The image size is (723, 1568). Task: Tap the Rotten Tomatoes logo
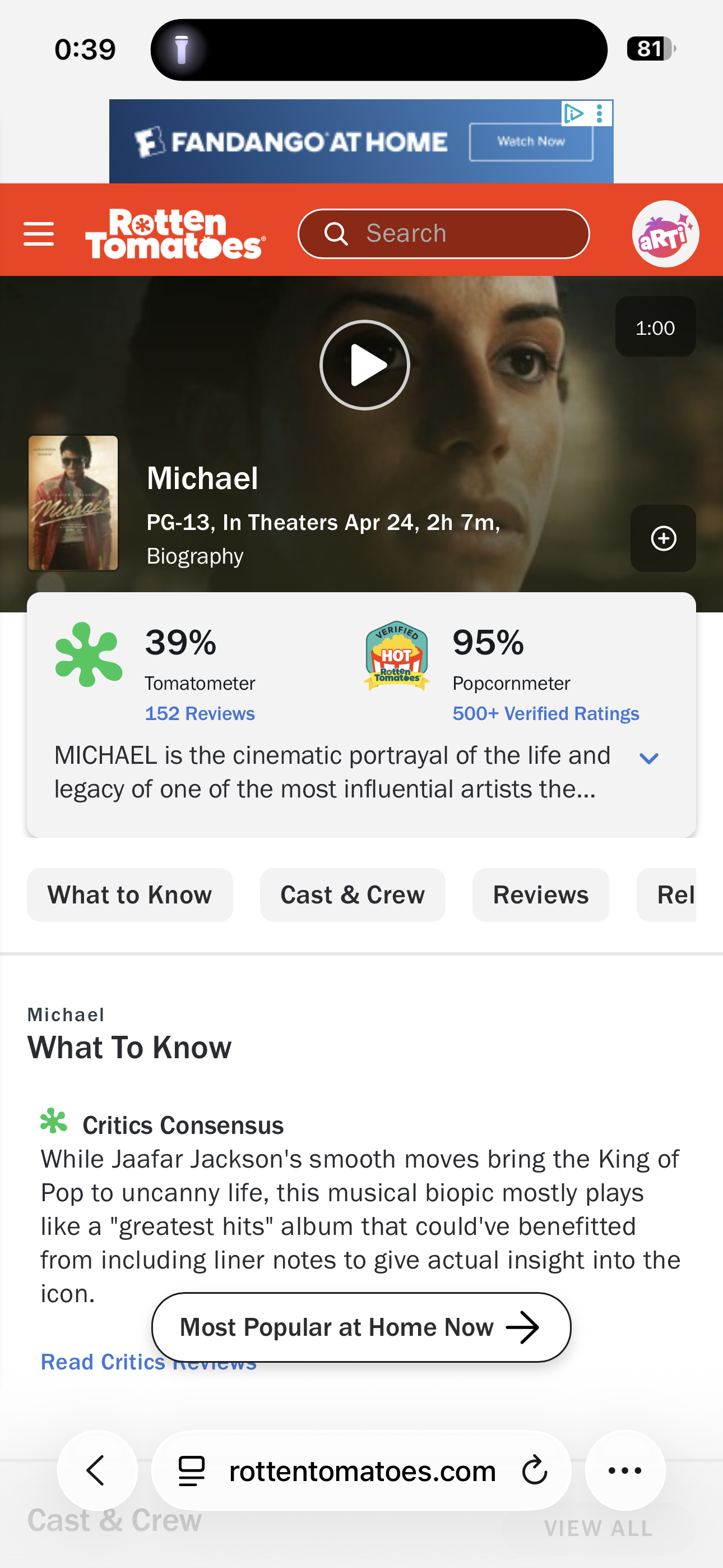click(175, 234)
